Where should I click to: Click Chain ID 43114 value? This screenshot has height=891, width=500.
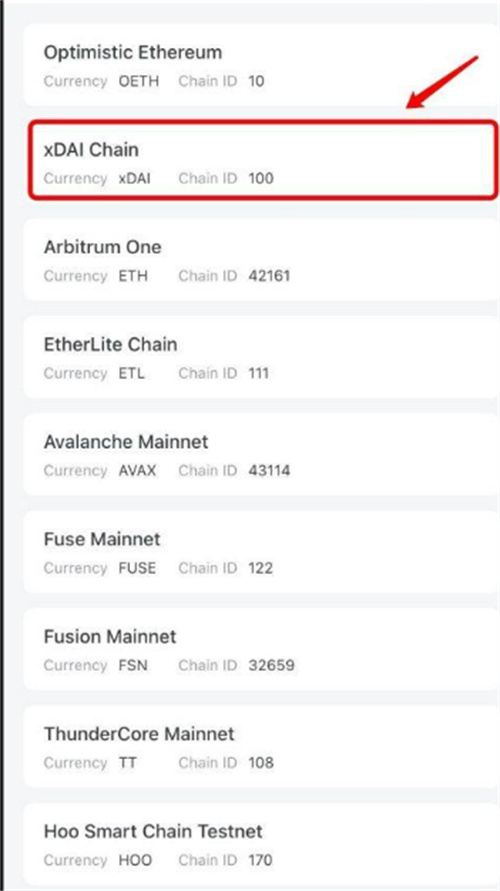point(269,471)
